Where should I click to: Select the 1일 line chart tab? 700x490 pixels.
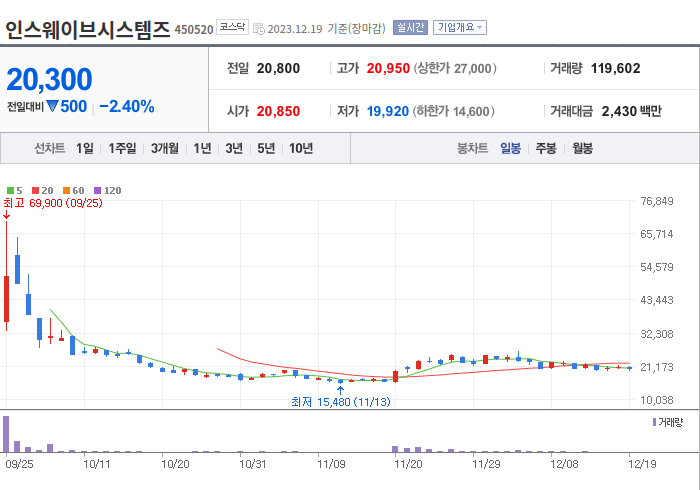point(85,148)
